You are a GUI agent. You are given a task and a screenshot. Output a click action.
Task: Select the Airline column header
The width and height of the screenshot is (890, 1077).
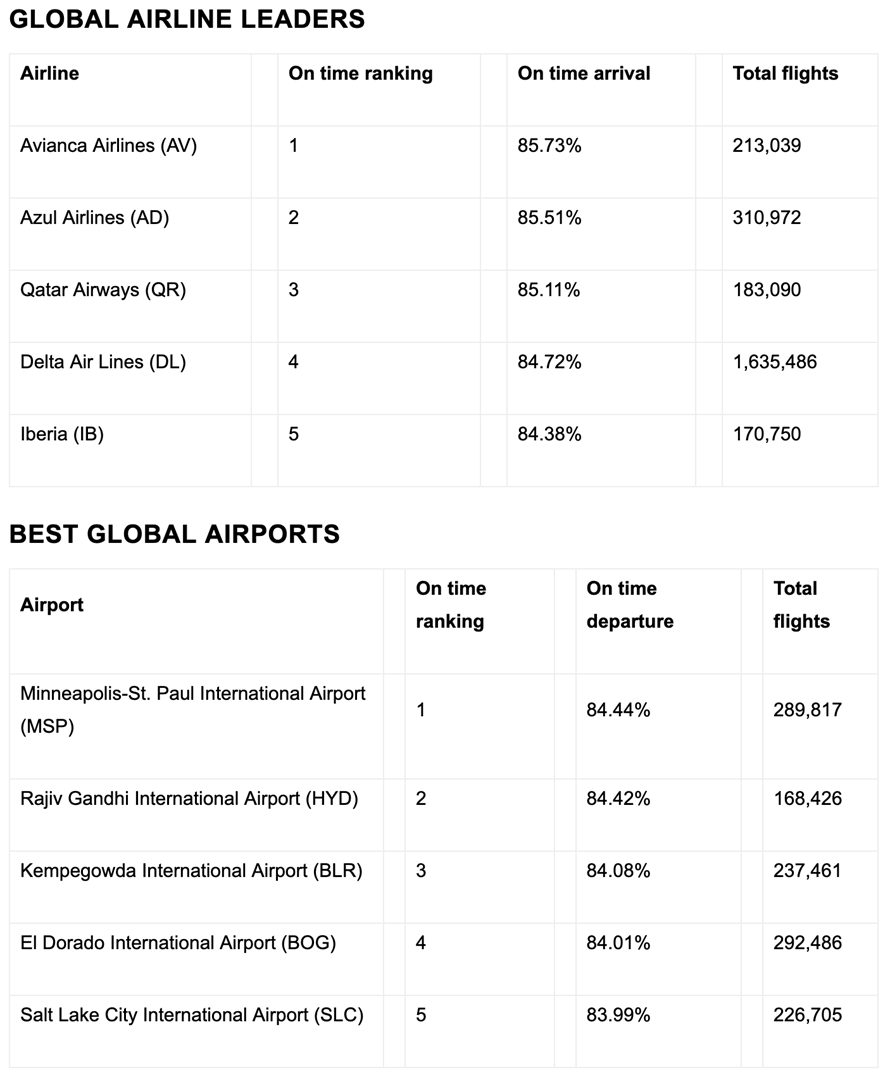coord(49,73)
